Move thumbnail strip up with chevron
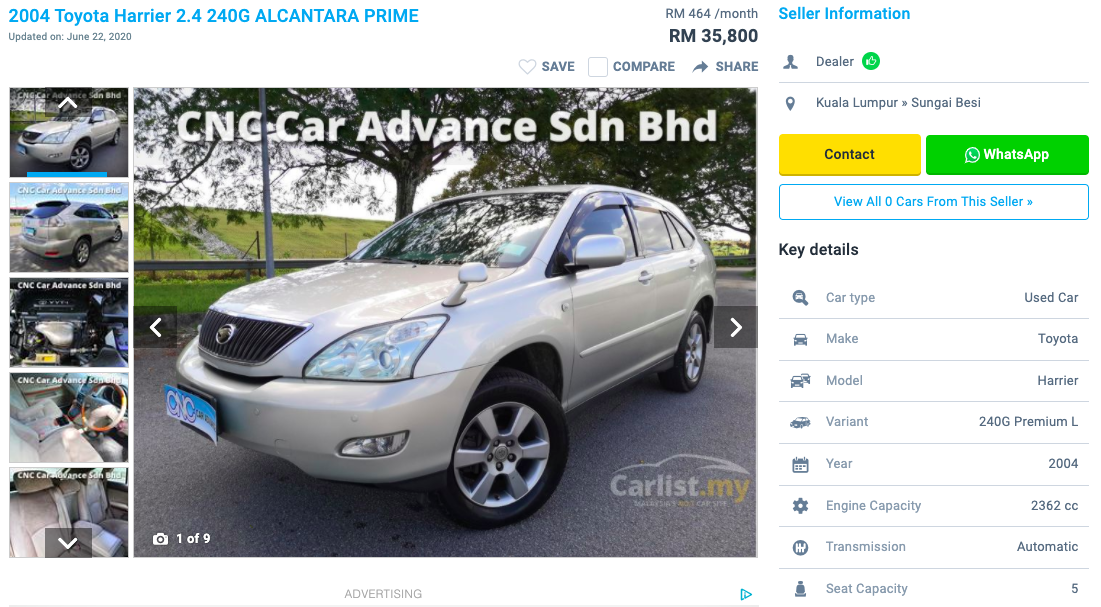The image size is (1101, 607). [68, 103]
